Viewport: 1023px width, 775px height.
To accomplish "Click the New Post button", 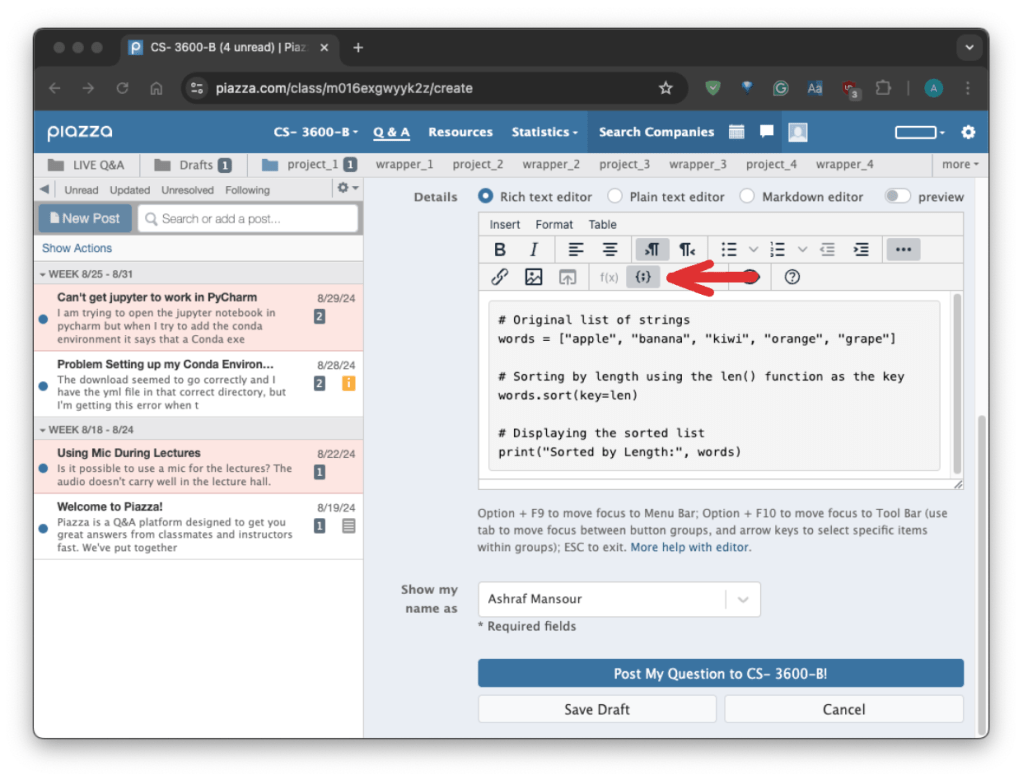I will [x=85, y=219].
